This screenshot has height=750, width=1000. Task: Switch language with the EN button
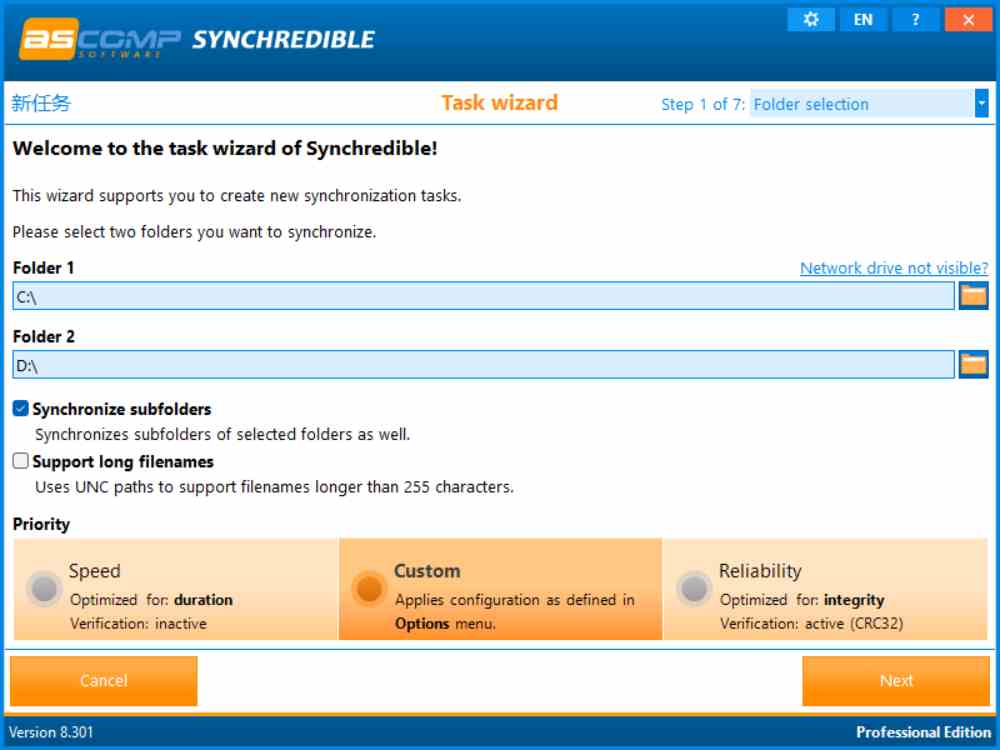[x=863, y=20]
